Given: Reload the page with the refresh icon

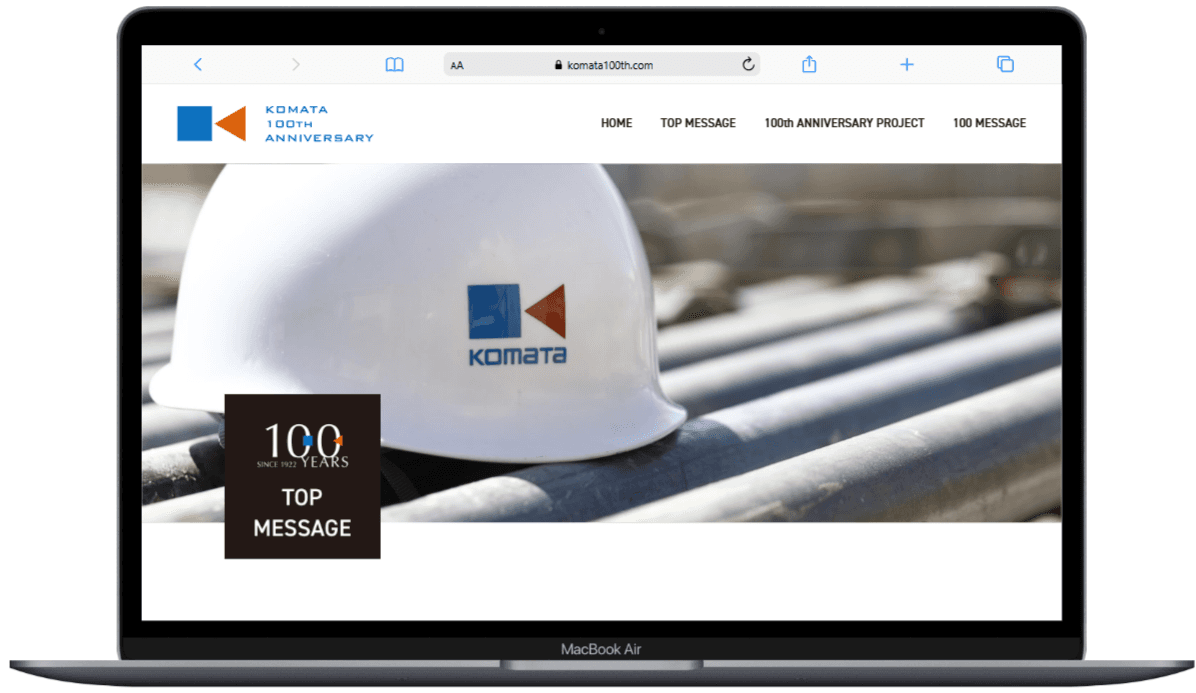Looking at the screenshot, I should point(748,65).
